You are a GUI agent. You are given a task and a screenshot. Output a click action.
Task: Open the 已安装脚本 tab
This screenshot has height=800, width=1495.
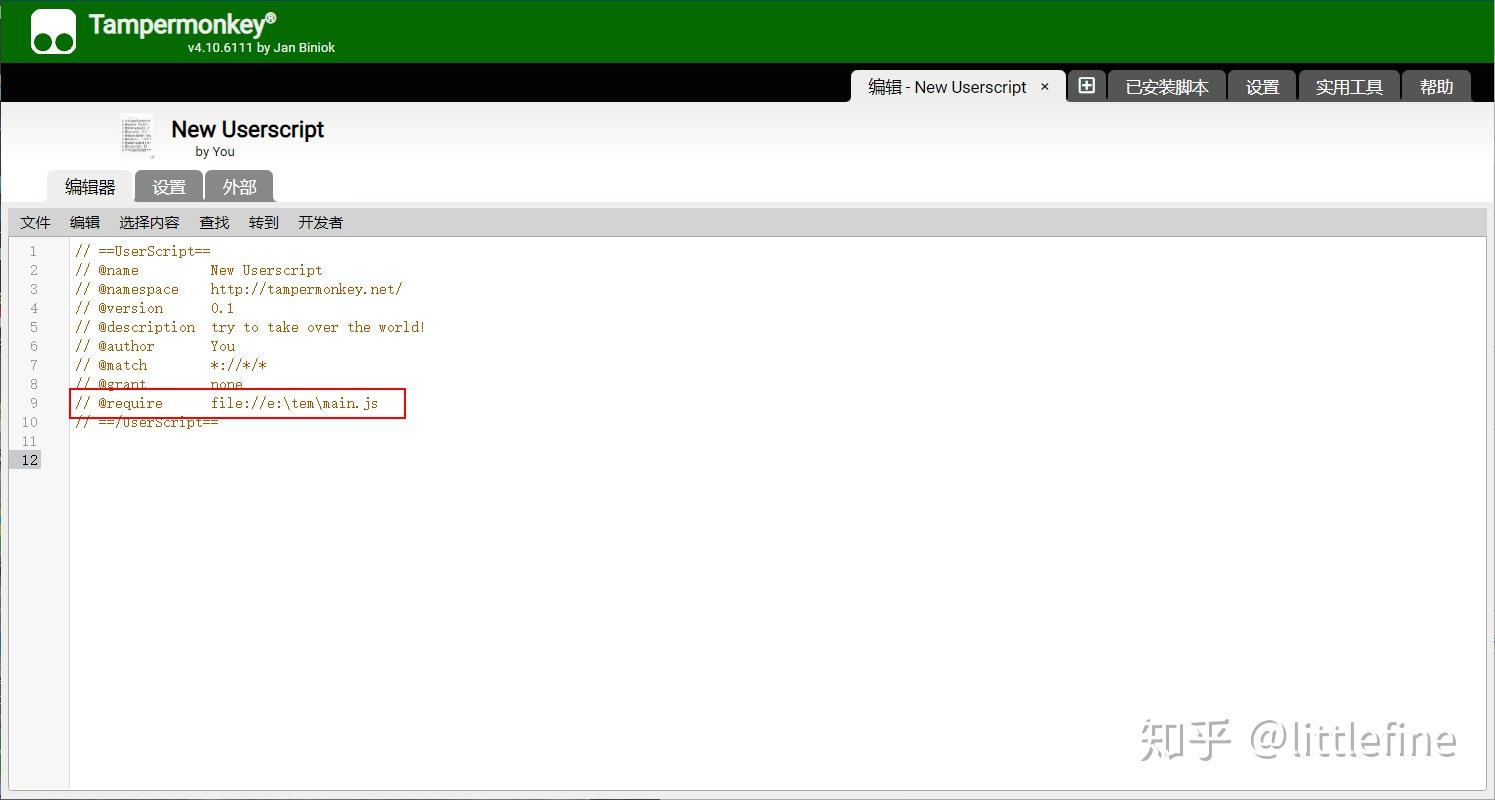coord(1167,87)
